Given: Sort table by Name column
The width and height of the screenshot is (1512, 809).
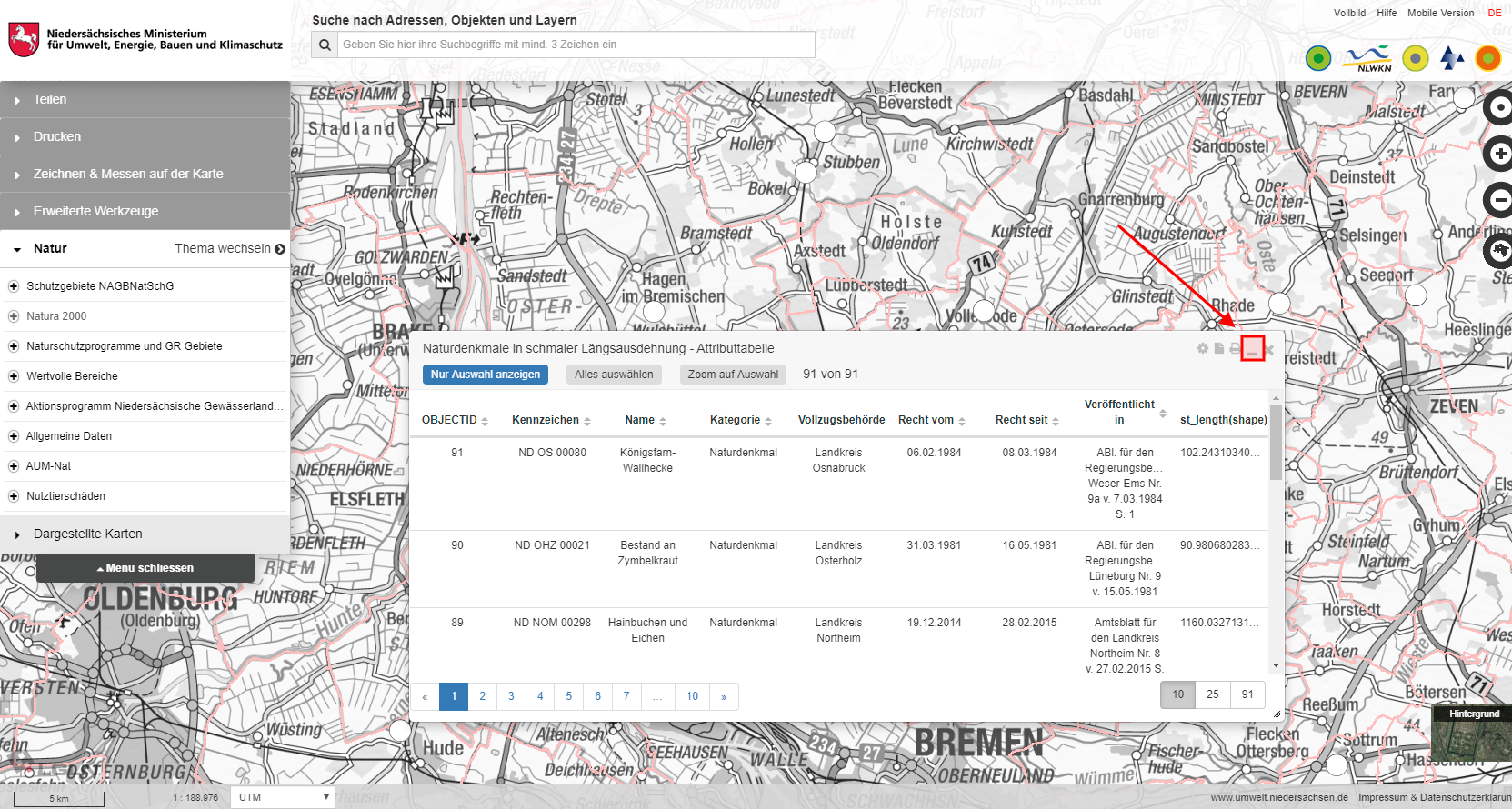Looking at the screenshot, I should point(663,421).
